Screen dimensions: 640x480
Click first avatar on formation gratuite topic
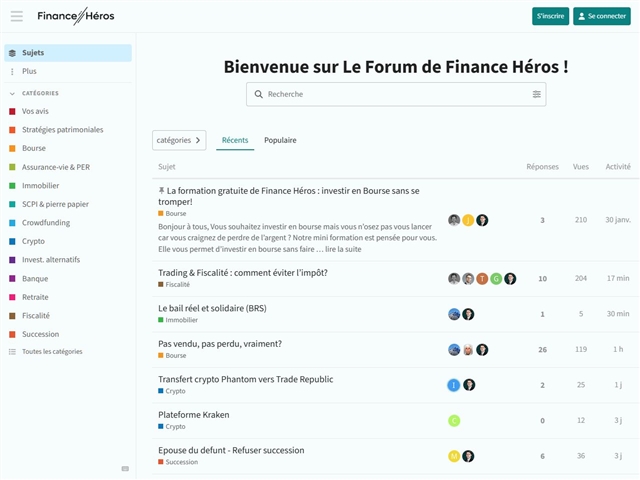pos(454,220)
